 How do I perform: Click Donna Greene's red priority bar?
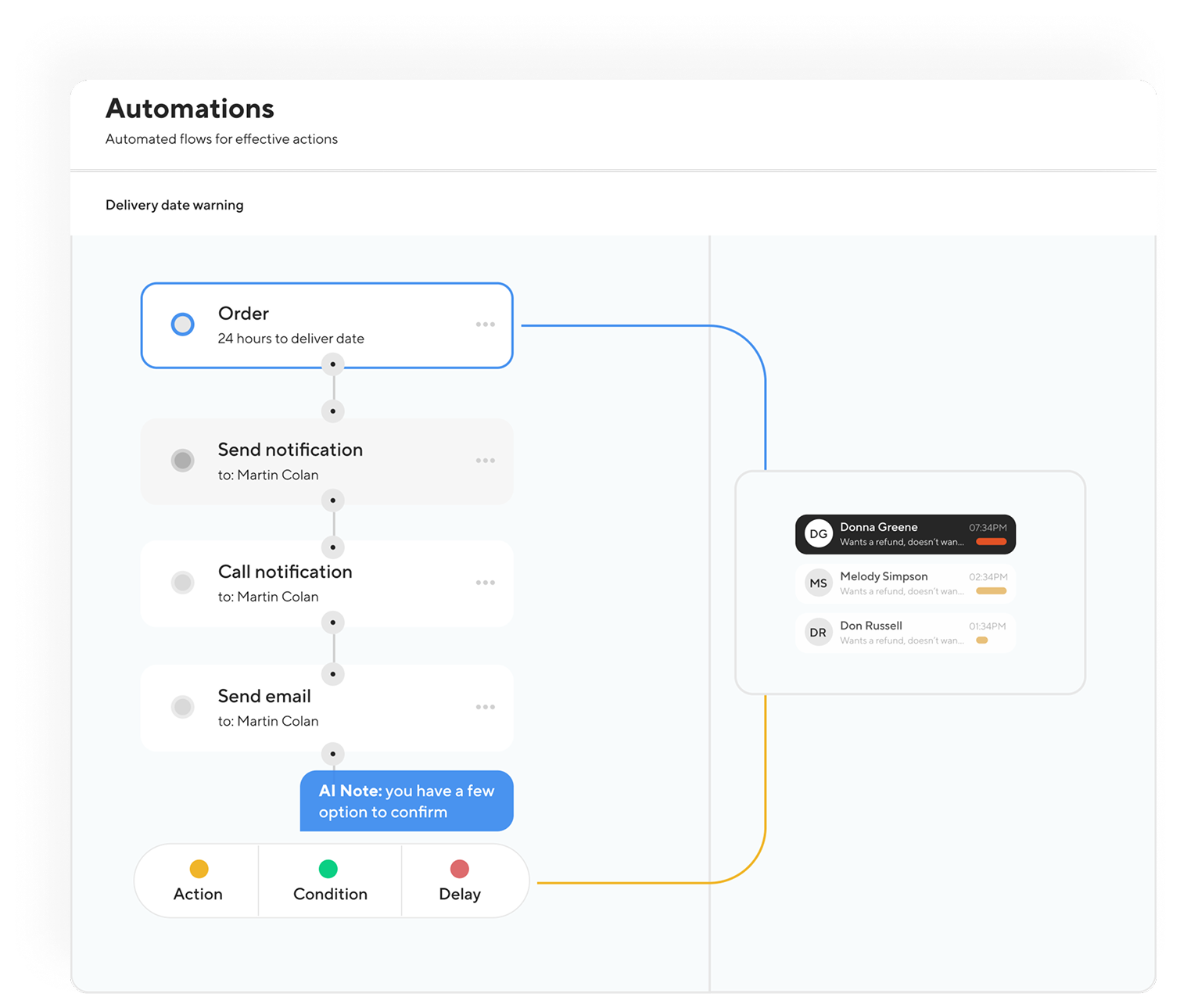pyautogui.click(x=991, y=542)
